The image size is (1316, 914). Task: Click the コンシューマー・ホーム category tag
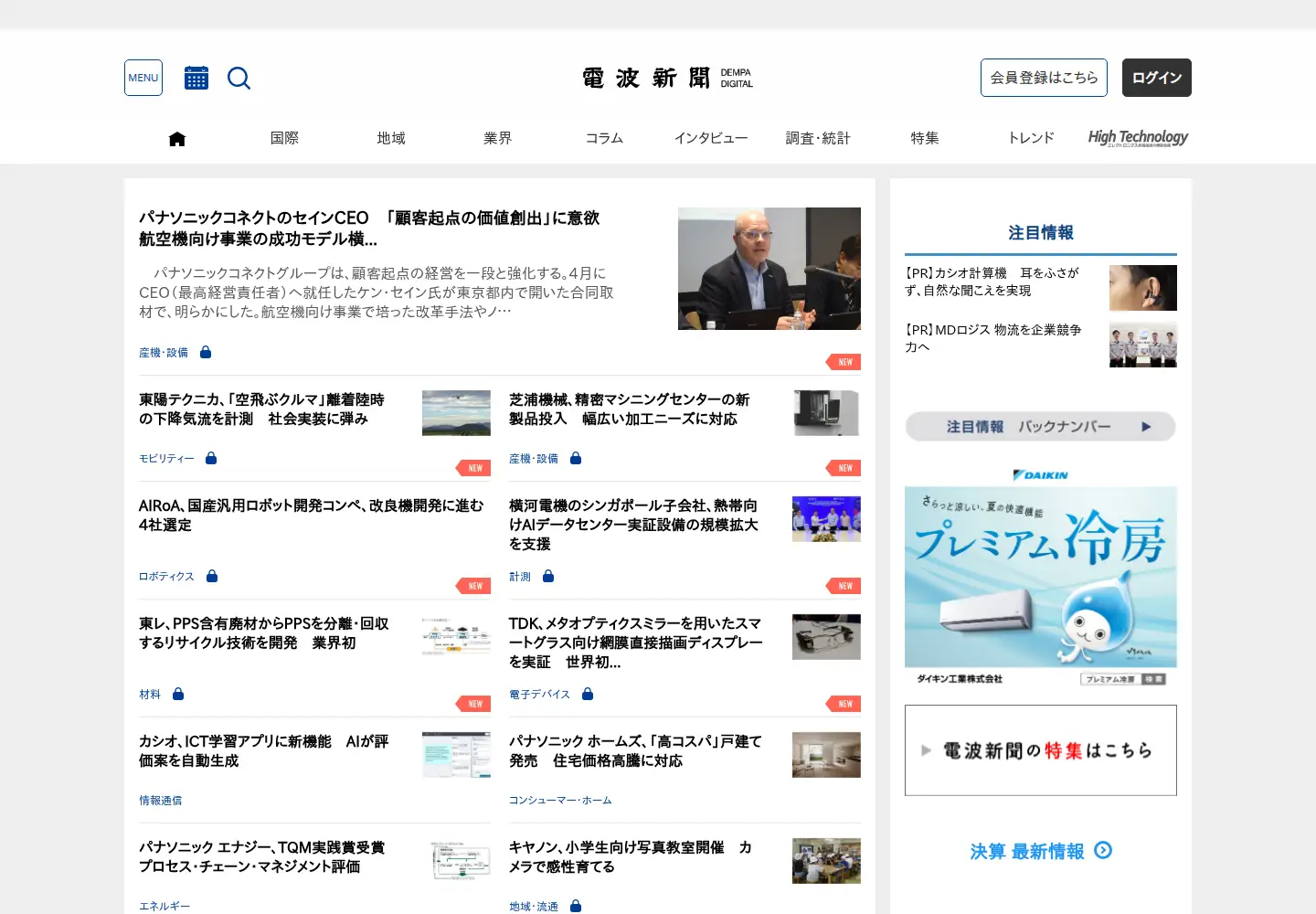[560, 801]
